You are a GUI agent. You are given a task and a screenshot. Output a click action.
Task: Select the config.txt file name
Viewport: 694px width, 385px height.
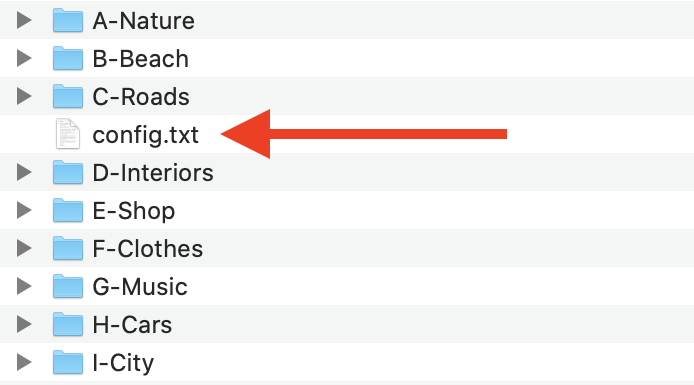click(146, 135)
